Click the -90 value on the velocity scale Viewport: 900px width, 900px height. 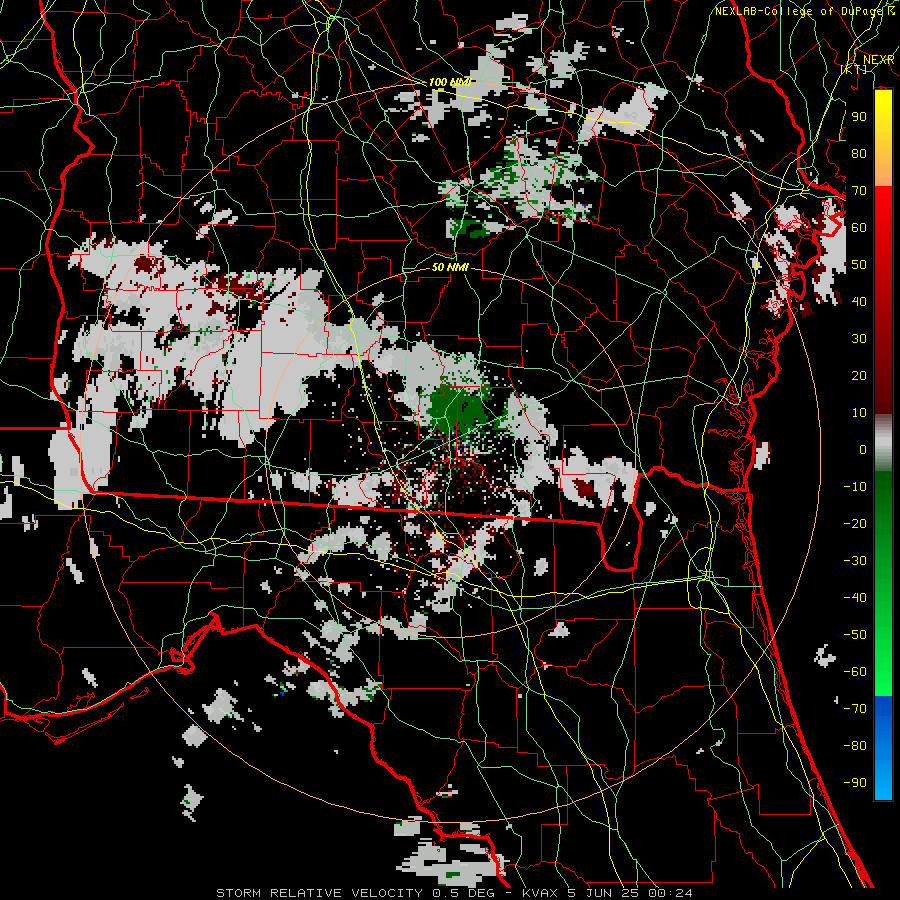point(855,783)
